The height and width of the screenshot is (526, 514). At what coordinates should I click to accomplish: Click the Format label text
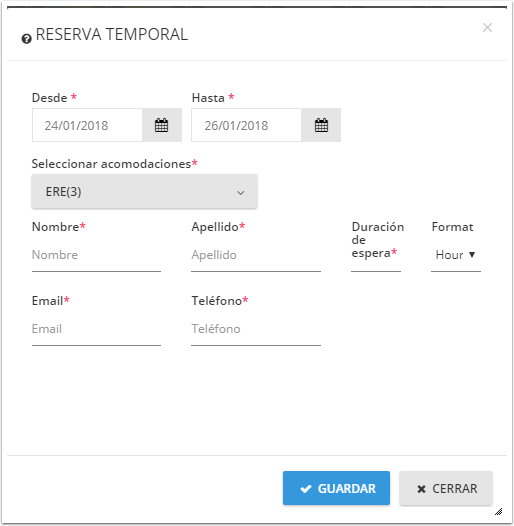tap(452, 227)
